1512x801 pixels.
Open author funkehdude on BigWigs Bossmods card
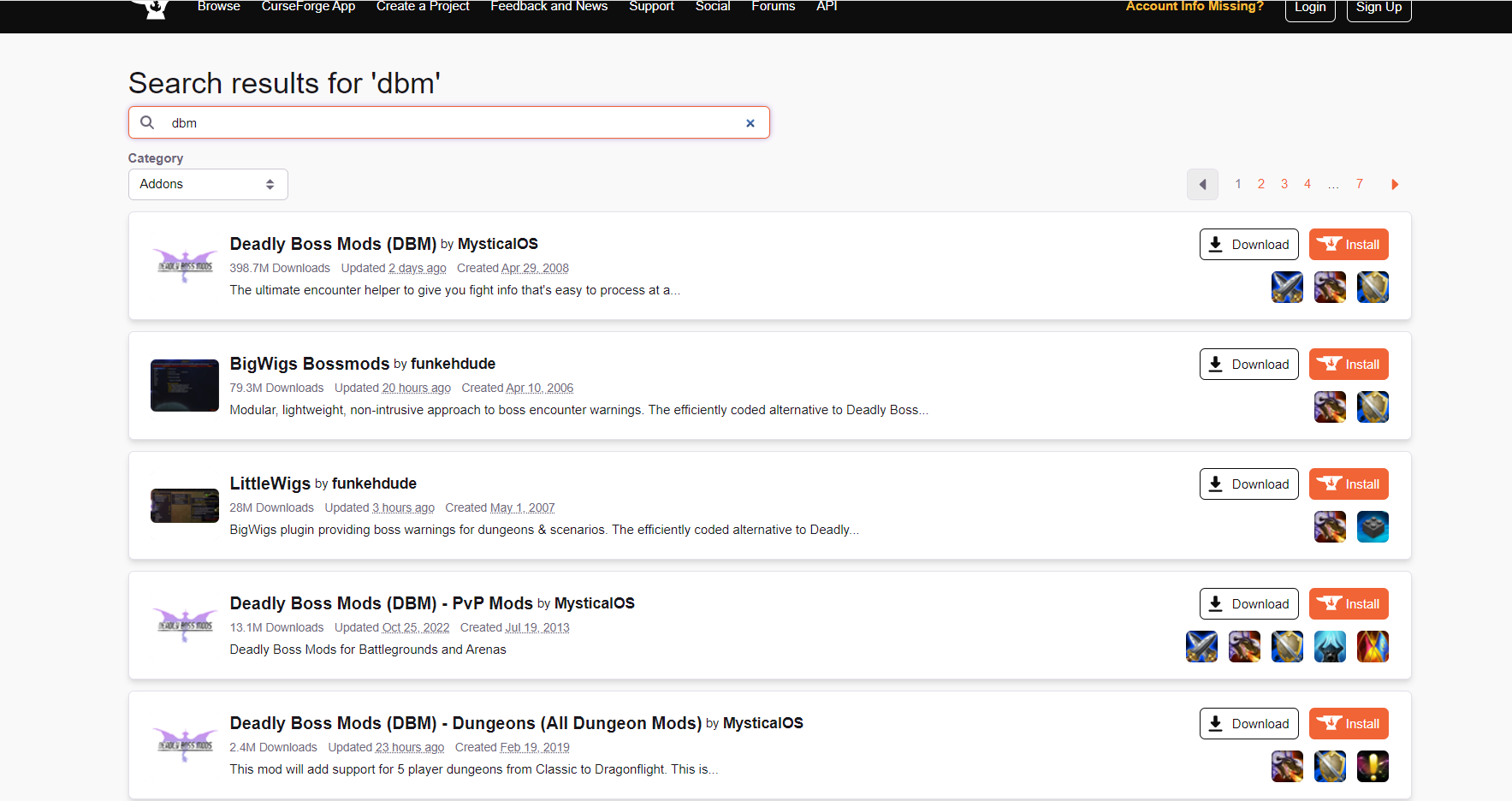[x=453, y=364]
